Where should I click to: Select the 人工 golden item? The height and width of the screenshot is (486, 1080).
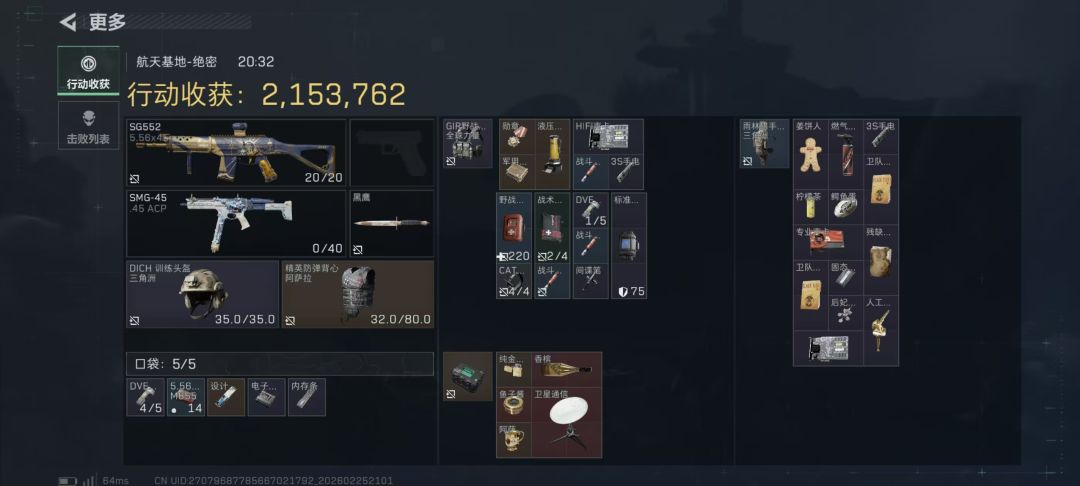[x=881, y=330]
